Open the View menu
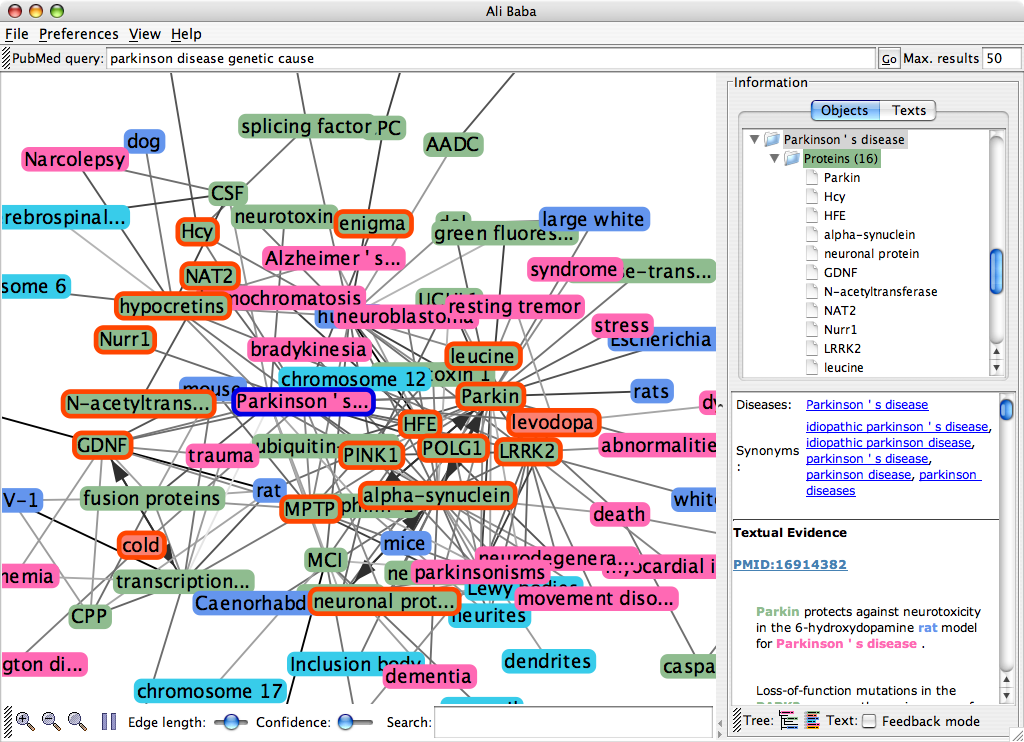Viewport: 1024px width, 742px height. point(145,34)
